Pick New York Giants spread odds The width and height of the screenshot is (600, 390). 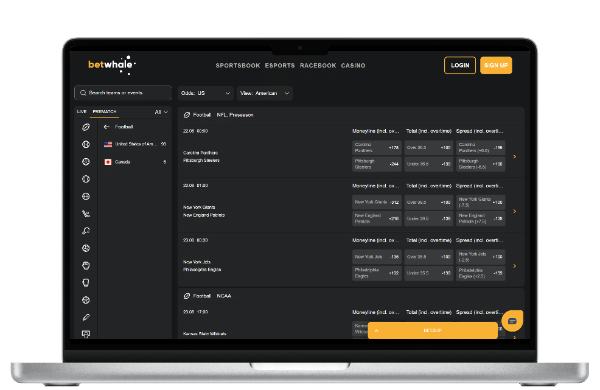coord(480,202)
